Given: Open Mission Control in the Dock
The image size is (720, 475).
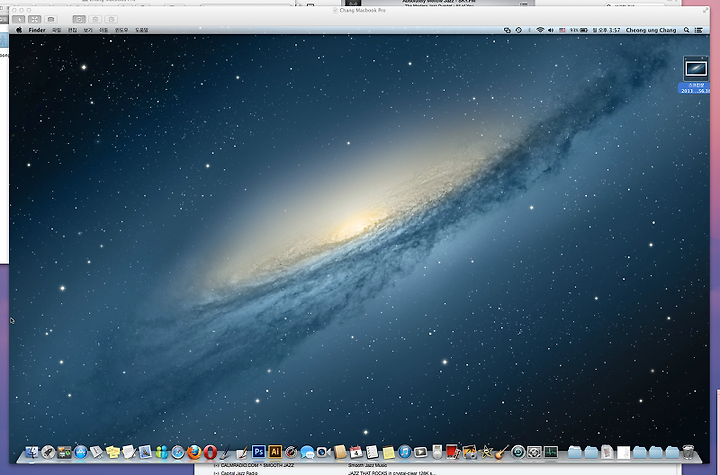Looking at the screenshot, I should click(64, 452).
